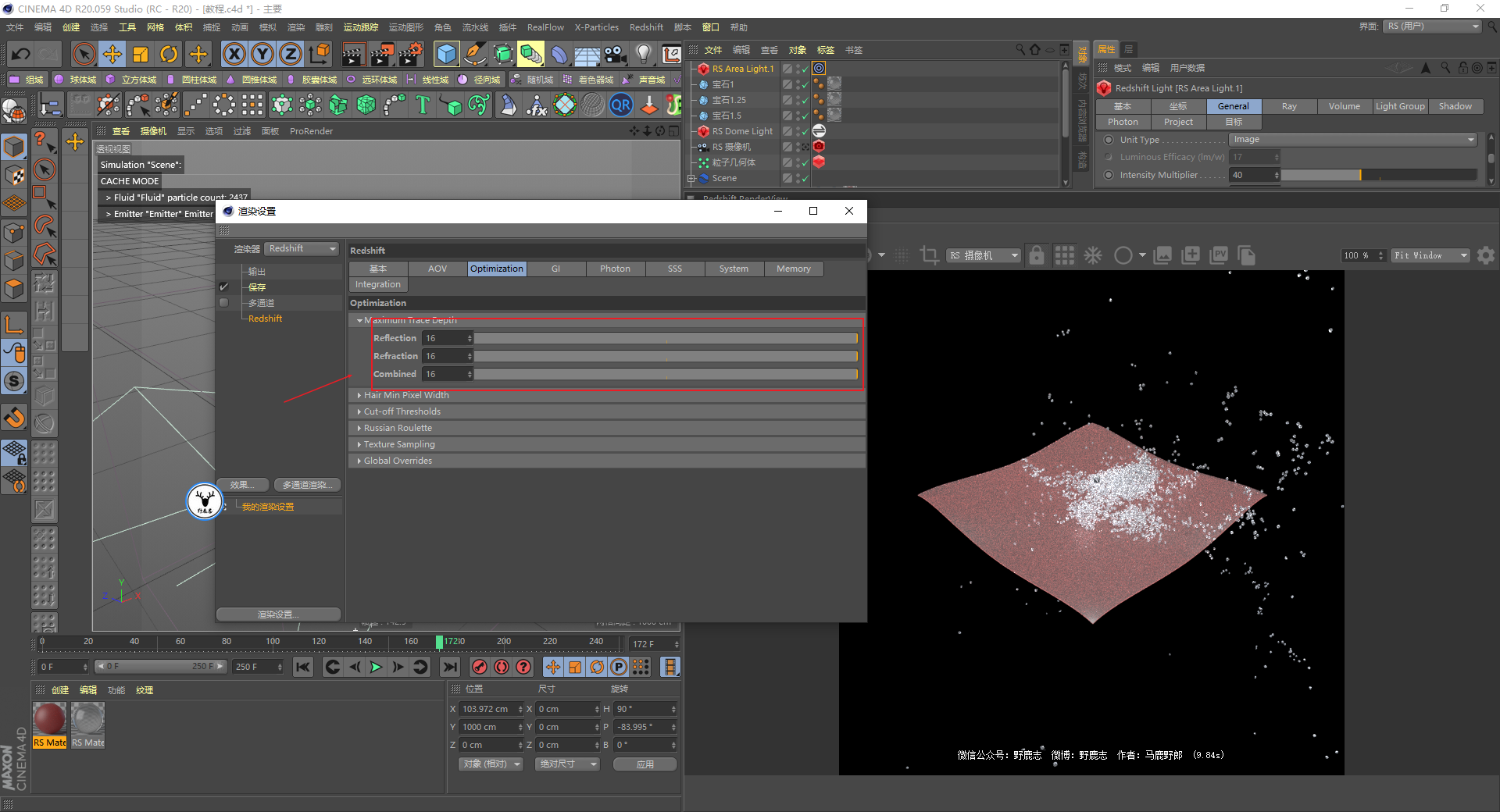Toggle the 保存 checkbox in render settings
The image size is (1500, 812).
[224, 287]
